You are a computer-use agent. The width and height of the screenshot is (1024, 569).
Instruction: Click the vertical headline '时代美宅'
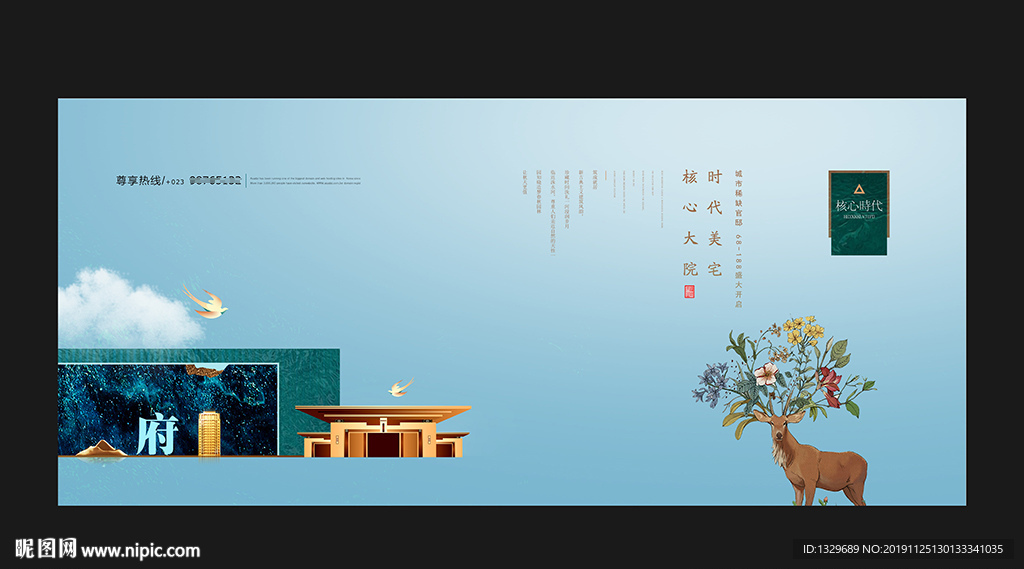tap(714, 223)
